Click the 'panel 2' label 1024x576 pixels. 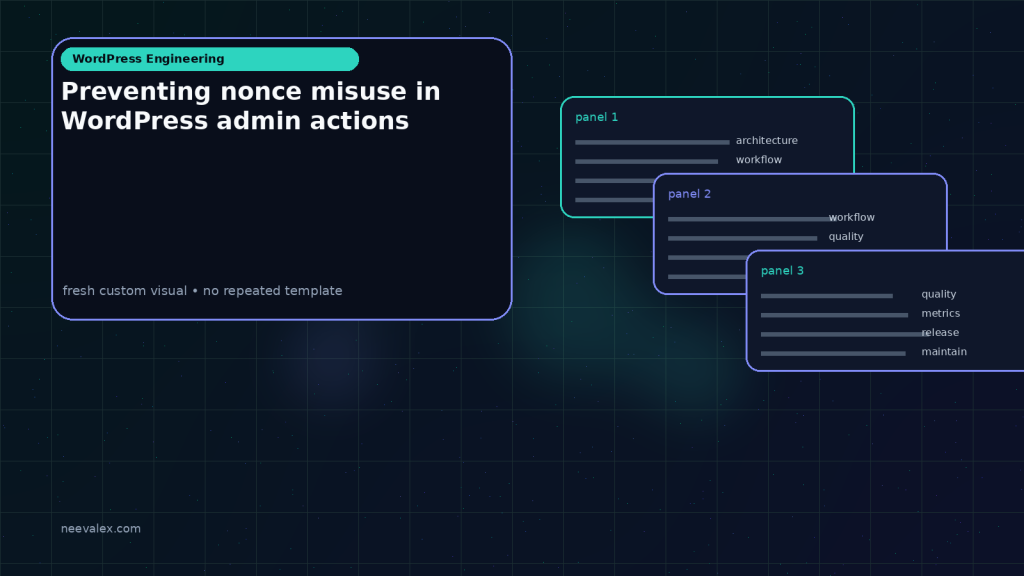[689, 194]
